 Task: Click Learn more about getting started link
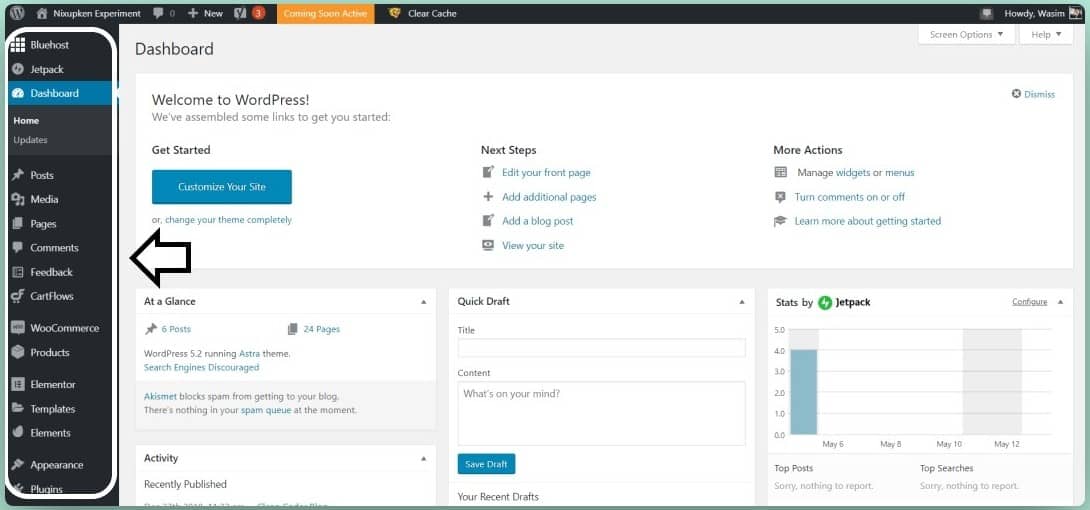coord(868,221)
